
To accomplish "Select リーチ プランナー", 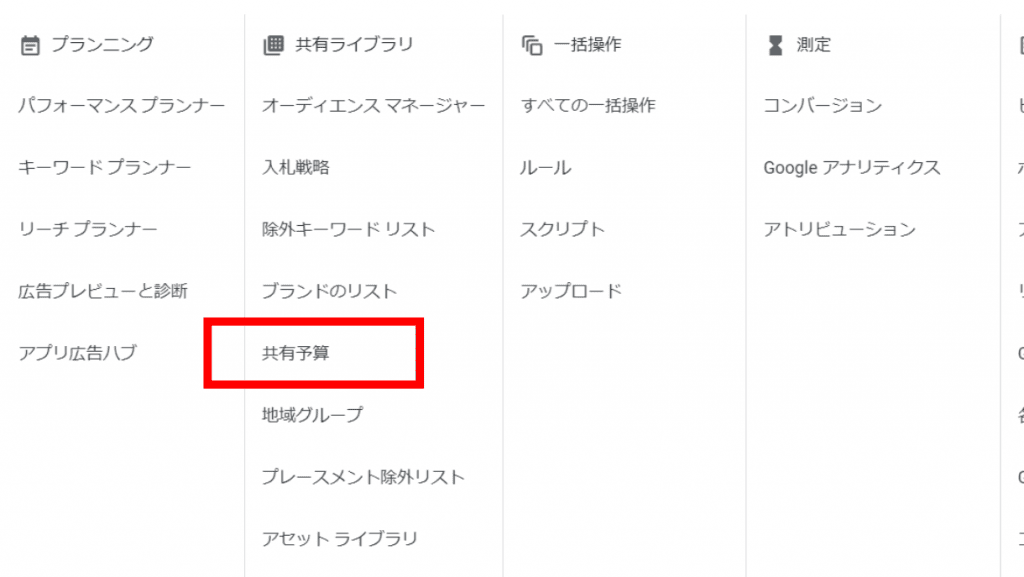I will pyautogui.click(x=88, y=229).
